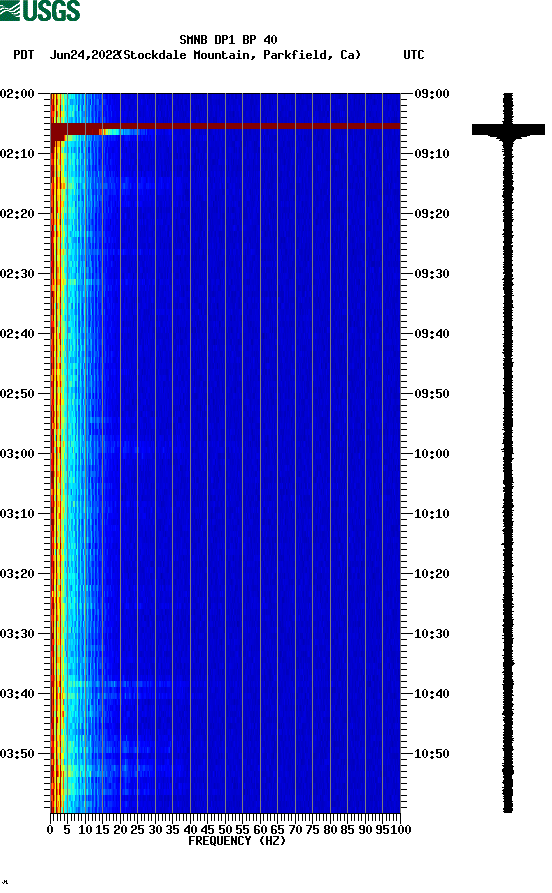The image size is (552, 893).
Task: Click the 10:00 UTC time label
Action: click(432, 454)
